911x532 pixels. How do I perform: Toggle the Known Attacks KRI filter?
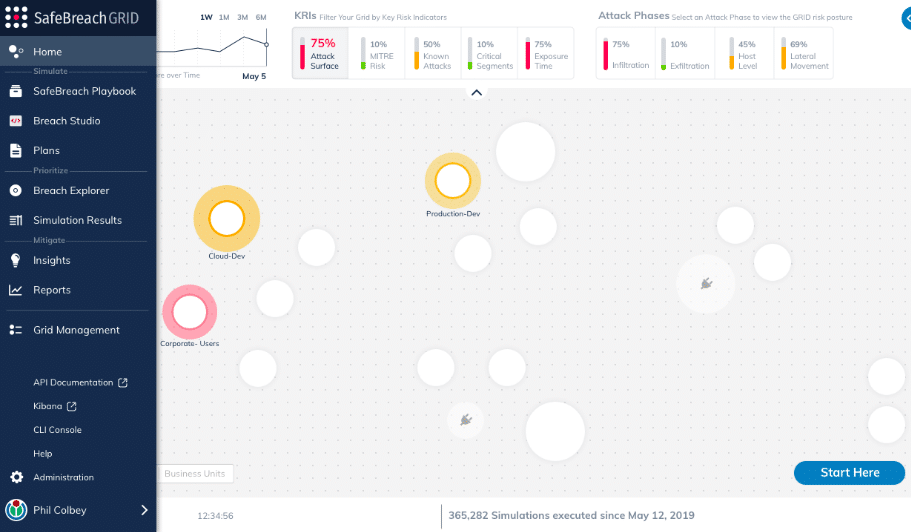(432, 53)
